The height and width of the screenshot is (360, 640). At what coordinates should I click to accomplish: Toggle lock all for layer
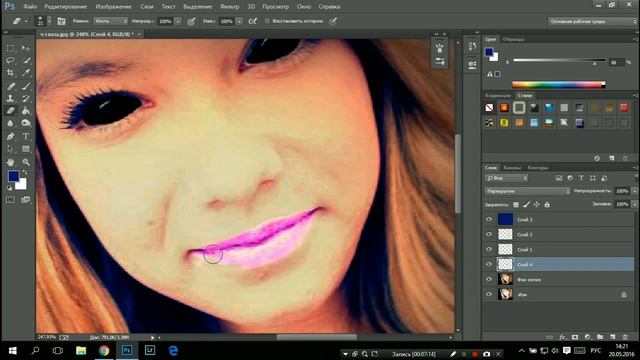coord(547,204)
